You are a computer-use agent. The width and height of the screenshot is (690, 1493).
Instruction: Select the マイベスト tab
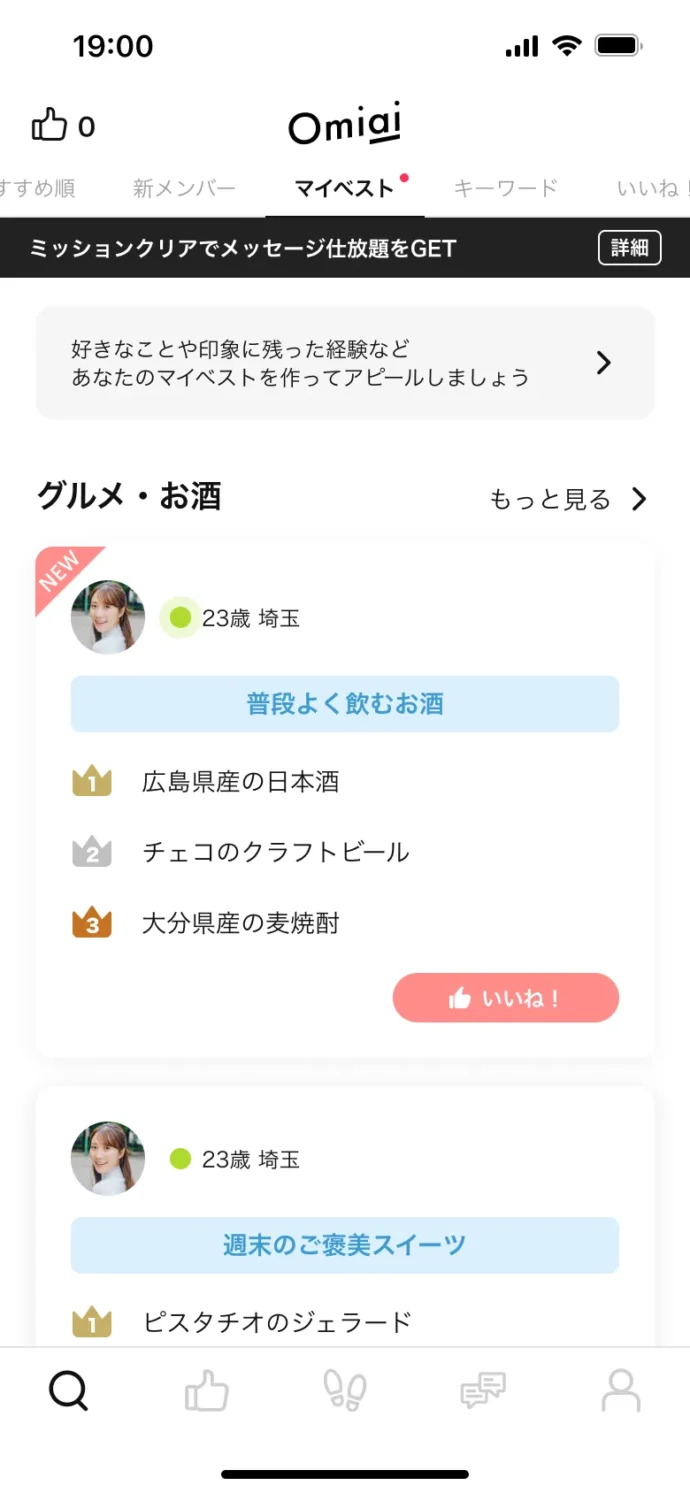(x=344, y=187)
